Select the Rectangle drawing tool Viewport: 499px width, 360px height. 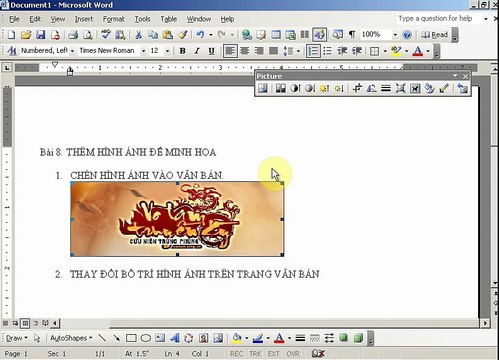pyautogui.click(x=131, y=338)
